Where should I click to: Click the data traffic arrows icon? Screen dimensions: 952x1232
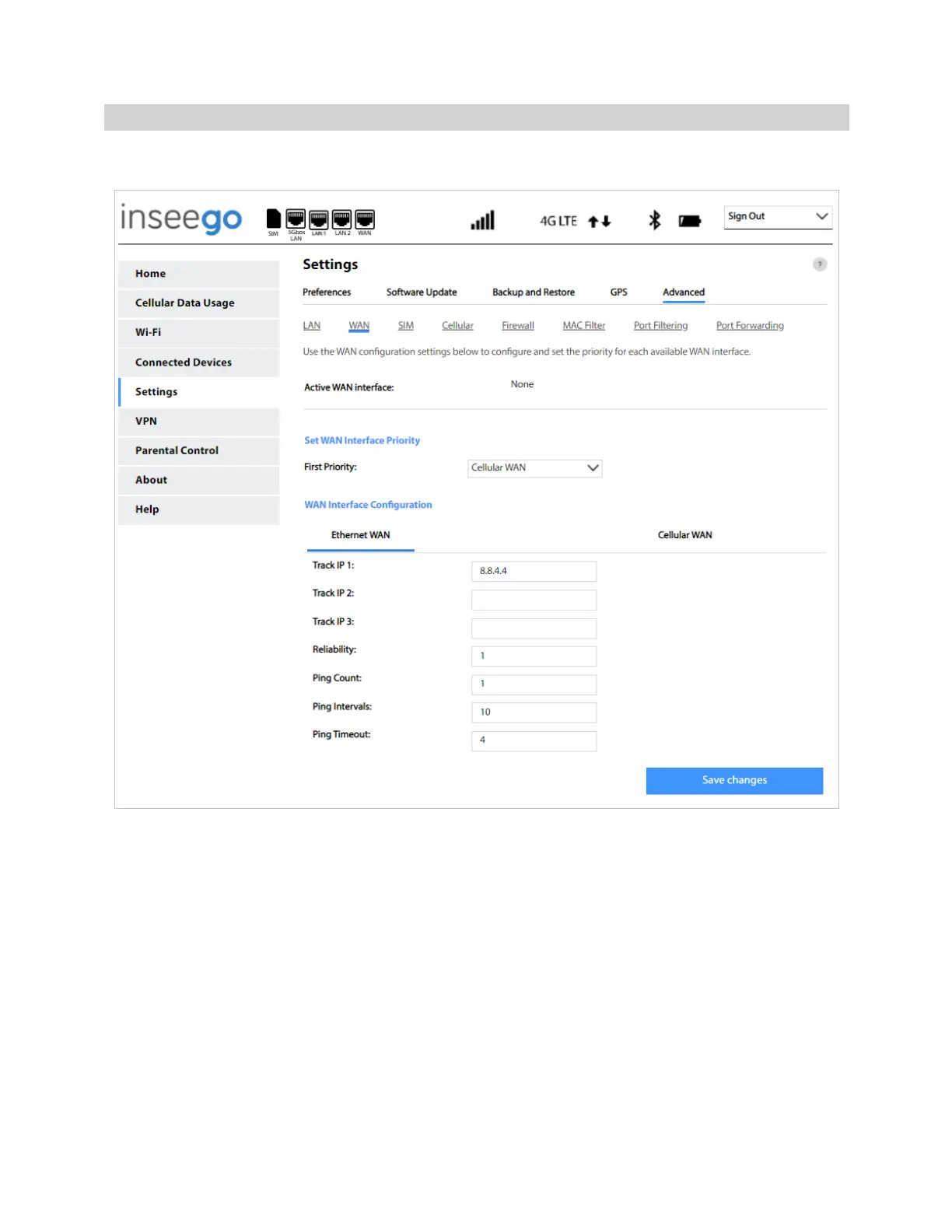(x=599, y=222)
